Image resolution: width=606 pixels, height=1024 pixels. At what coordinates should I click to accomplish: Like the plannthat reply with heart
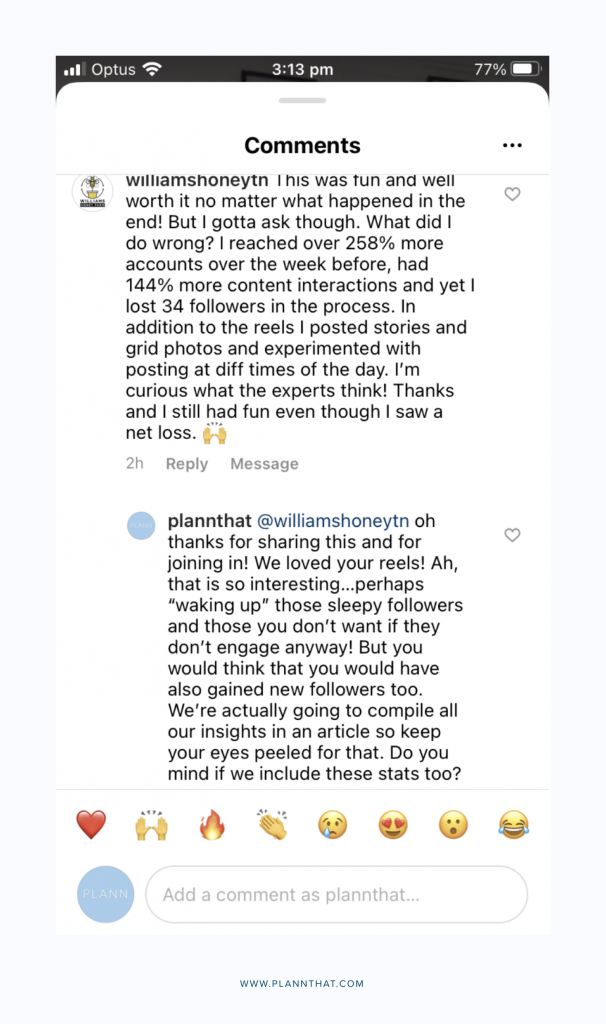[x=512, y=535]
